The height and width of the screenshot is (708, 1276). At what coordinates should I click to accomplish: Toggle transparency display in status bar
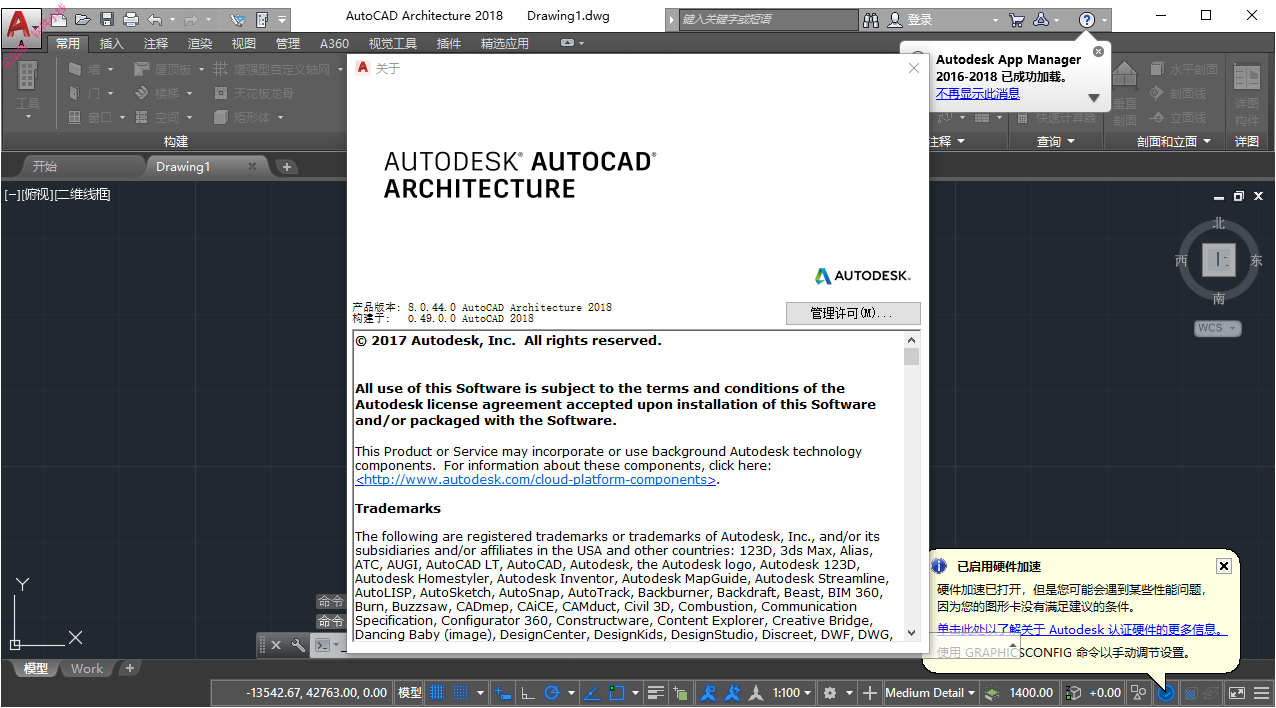[681, 692]
